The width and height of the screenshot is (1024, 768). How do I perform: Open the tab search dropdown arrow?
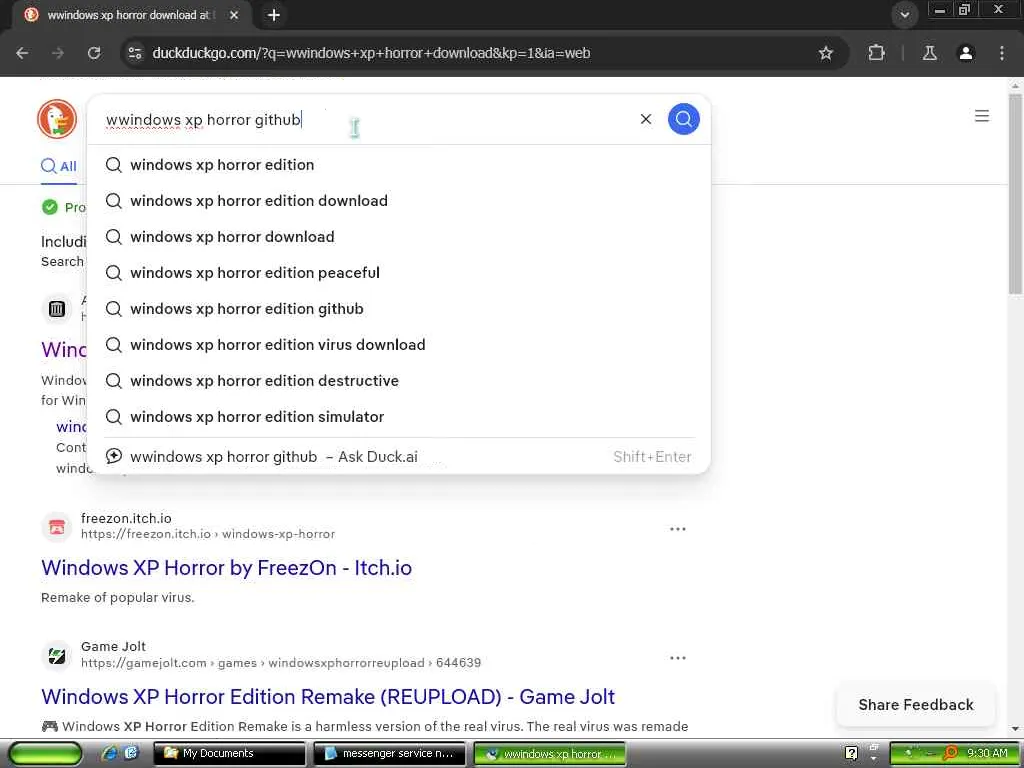(x=904, y=14)
